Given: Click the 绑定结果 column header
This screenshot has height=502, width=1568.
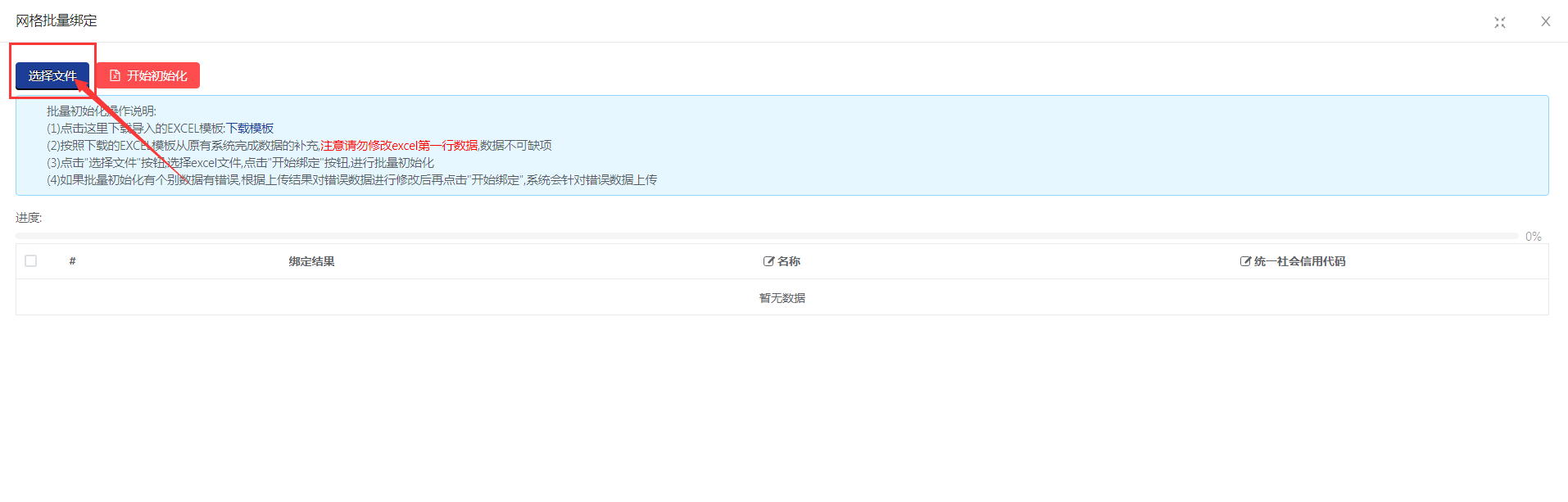Looking at the screenshot, I should [311, 261].
